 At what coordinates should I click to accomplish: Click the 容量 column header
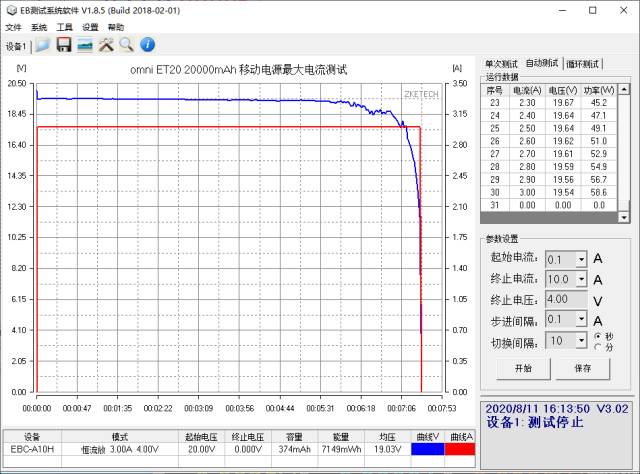coord(294,436)
